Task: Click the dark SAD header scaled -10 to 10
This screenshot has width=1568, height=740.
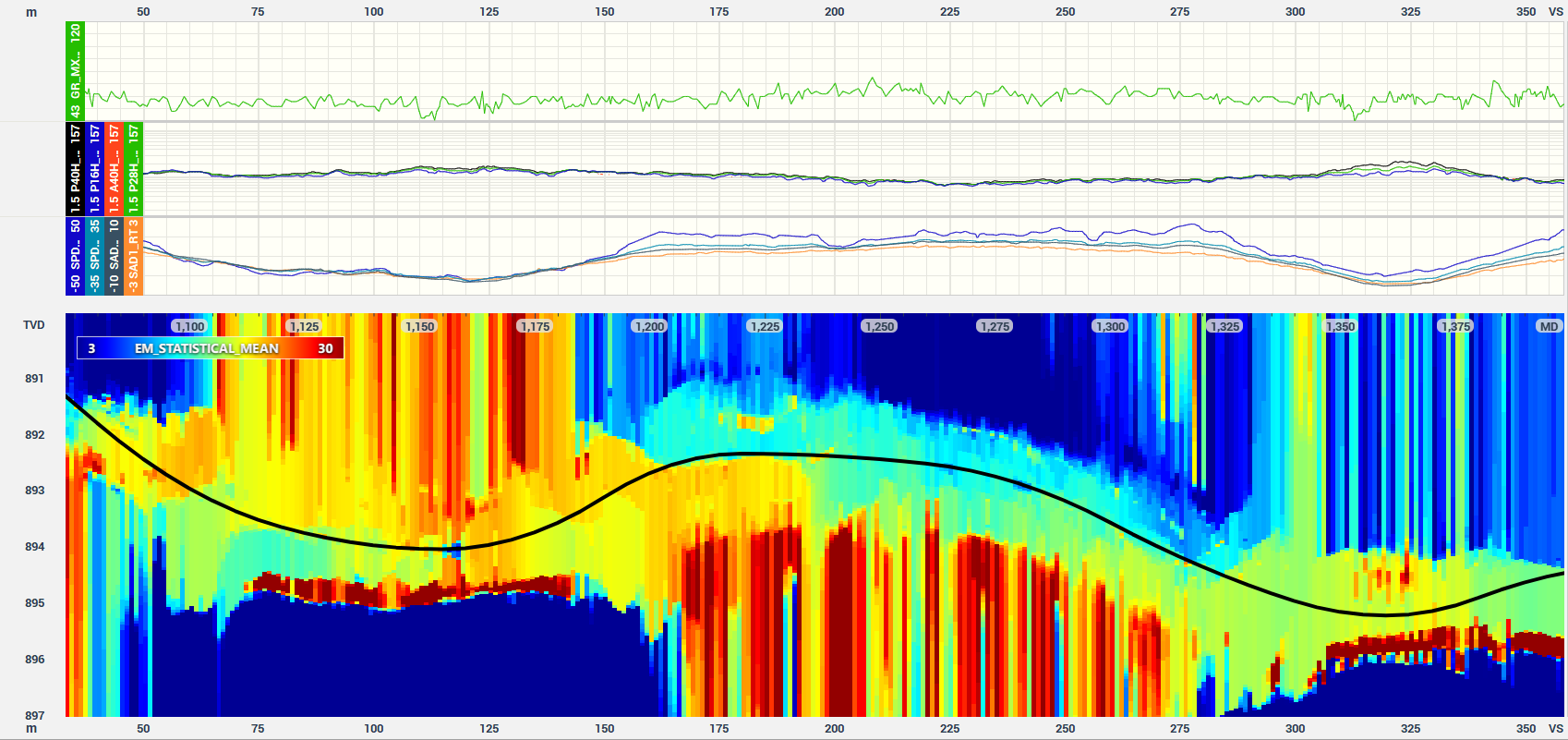Action: (x=114, y=257)
